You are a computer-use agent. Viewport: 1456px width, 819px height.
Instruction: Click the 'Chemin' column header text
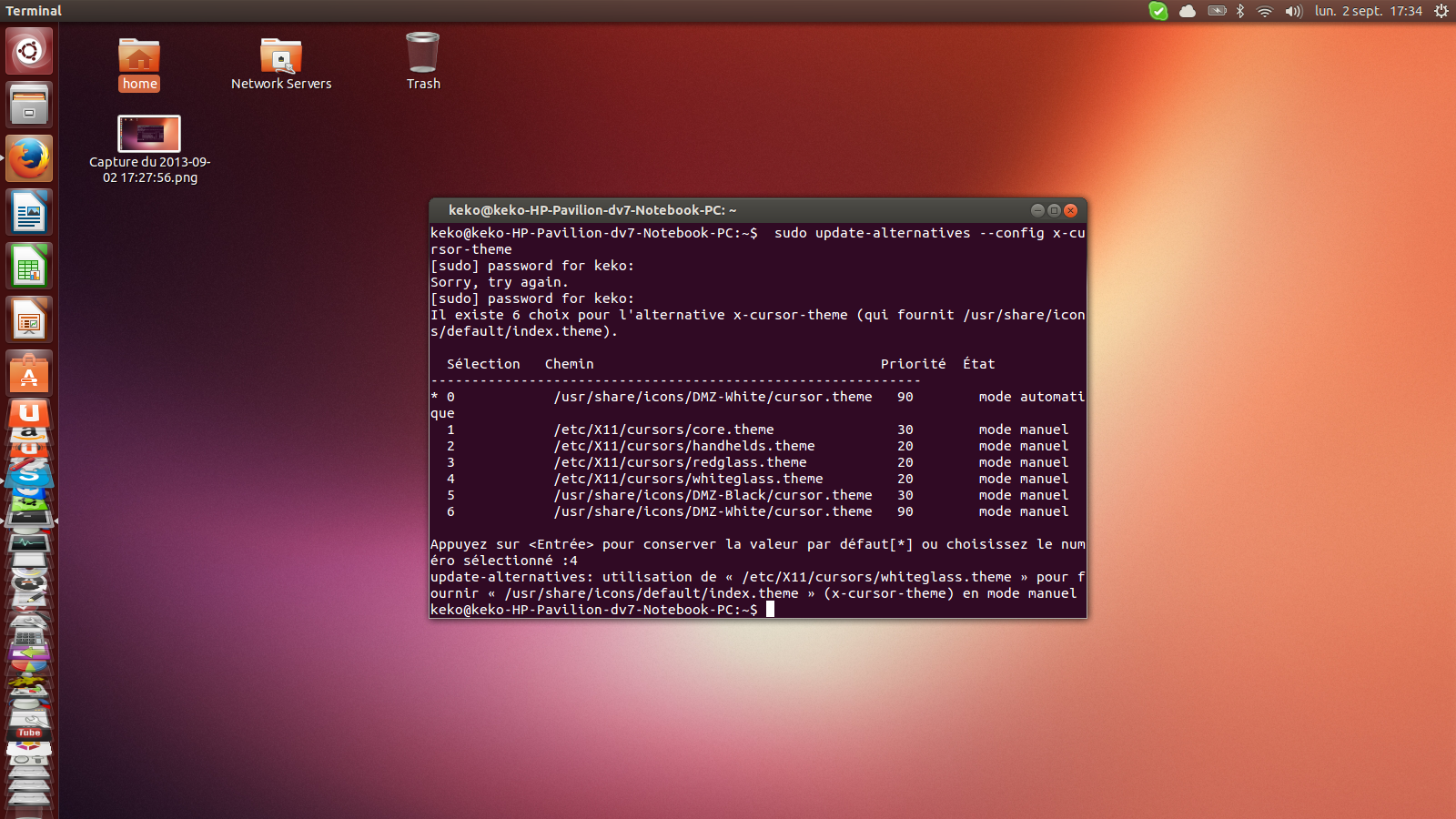570,364
